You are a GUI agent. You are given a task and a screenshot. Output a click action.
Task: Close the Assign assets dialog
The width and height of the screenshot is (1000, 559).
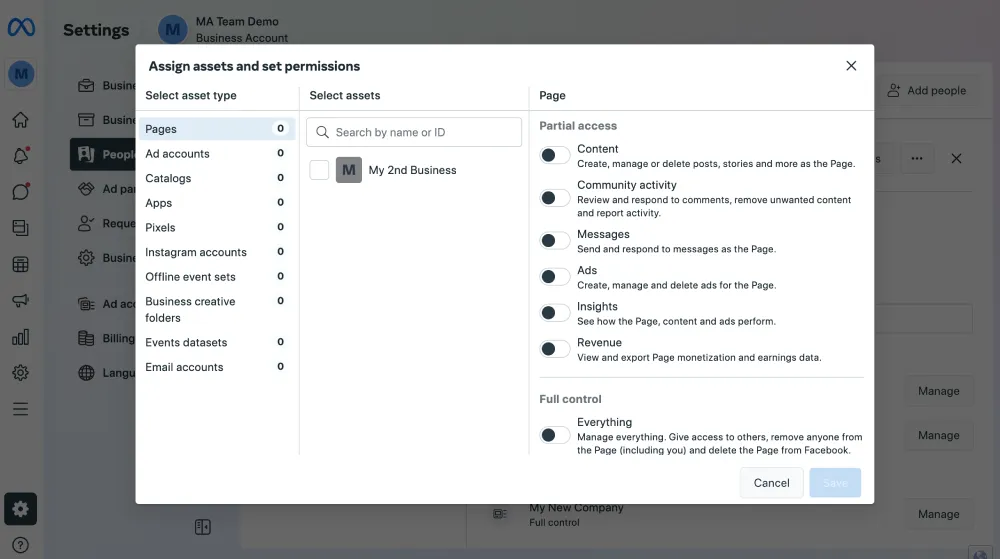[x=851, y=66]
